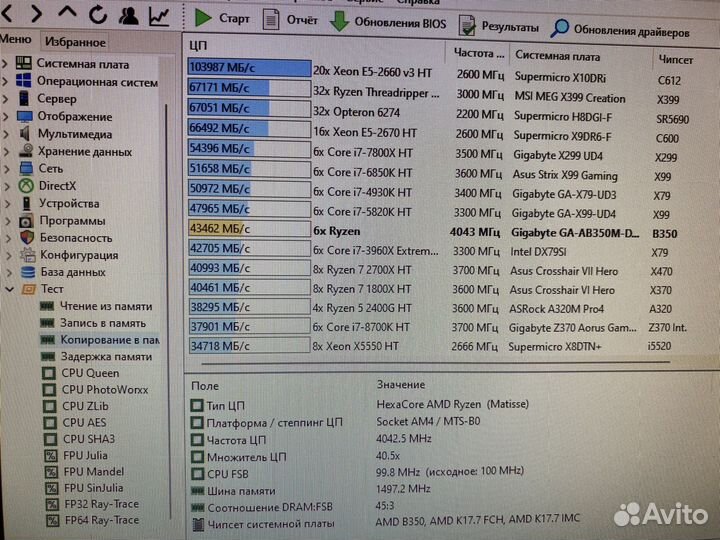Open the Отчёт report
The width and height of the screenshot is (720, 540).
(290, 20)
